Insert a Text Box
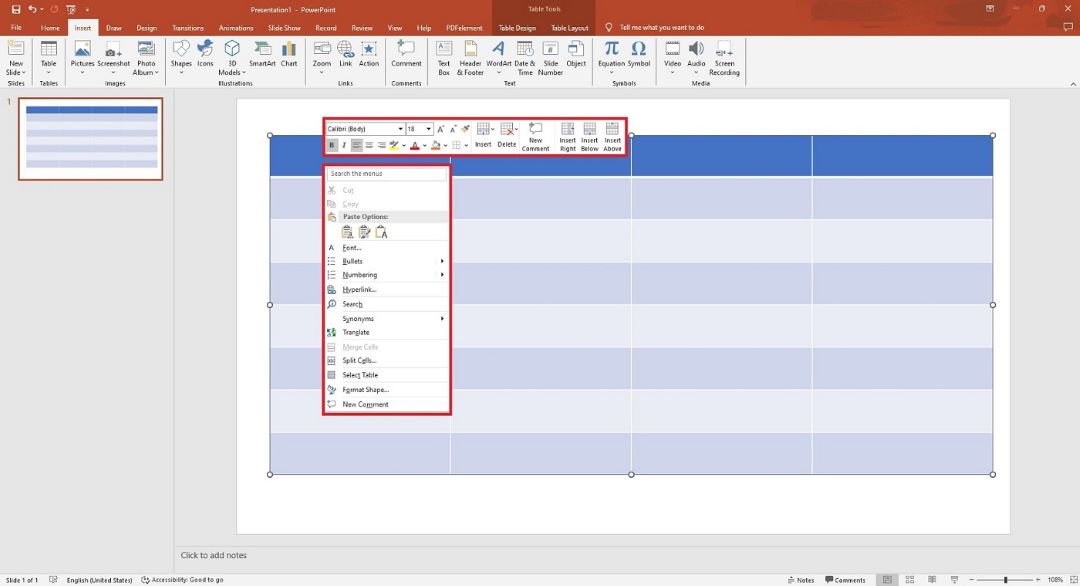The width and height of the screenshot is (1080, 586). [444, 58]
